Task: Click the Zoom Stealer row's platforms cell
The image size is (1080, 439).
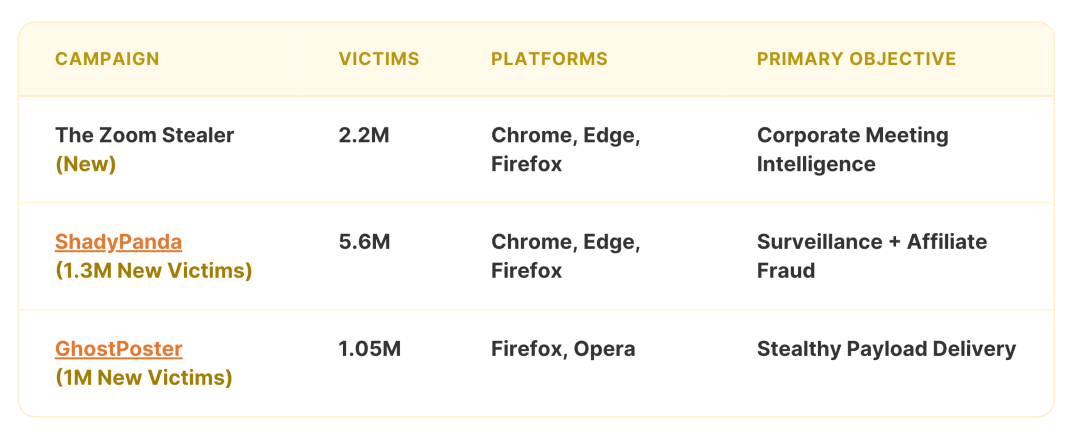Action: point(565,149)
